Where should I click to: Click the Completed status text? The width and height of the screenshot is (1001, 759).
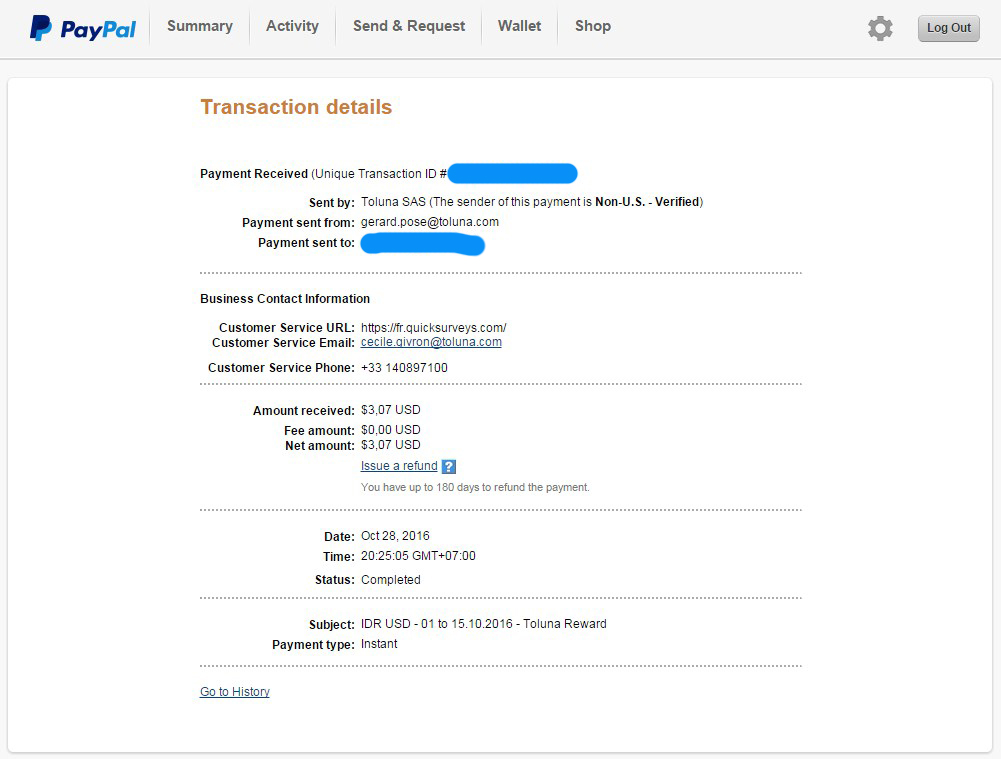tap(391, 580)
